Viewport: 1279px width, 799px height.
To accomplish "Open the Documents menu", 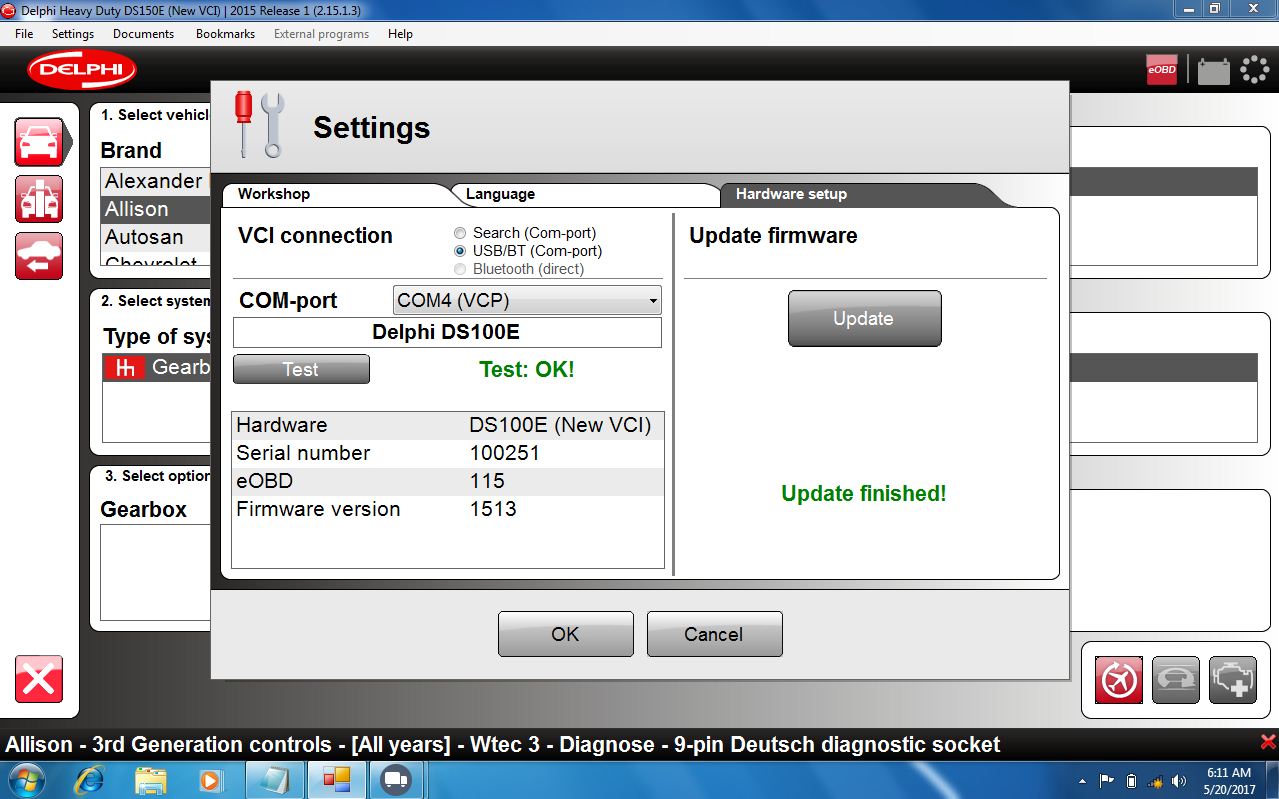I will coord(144,34).
